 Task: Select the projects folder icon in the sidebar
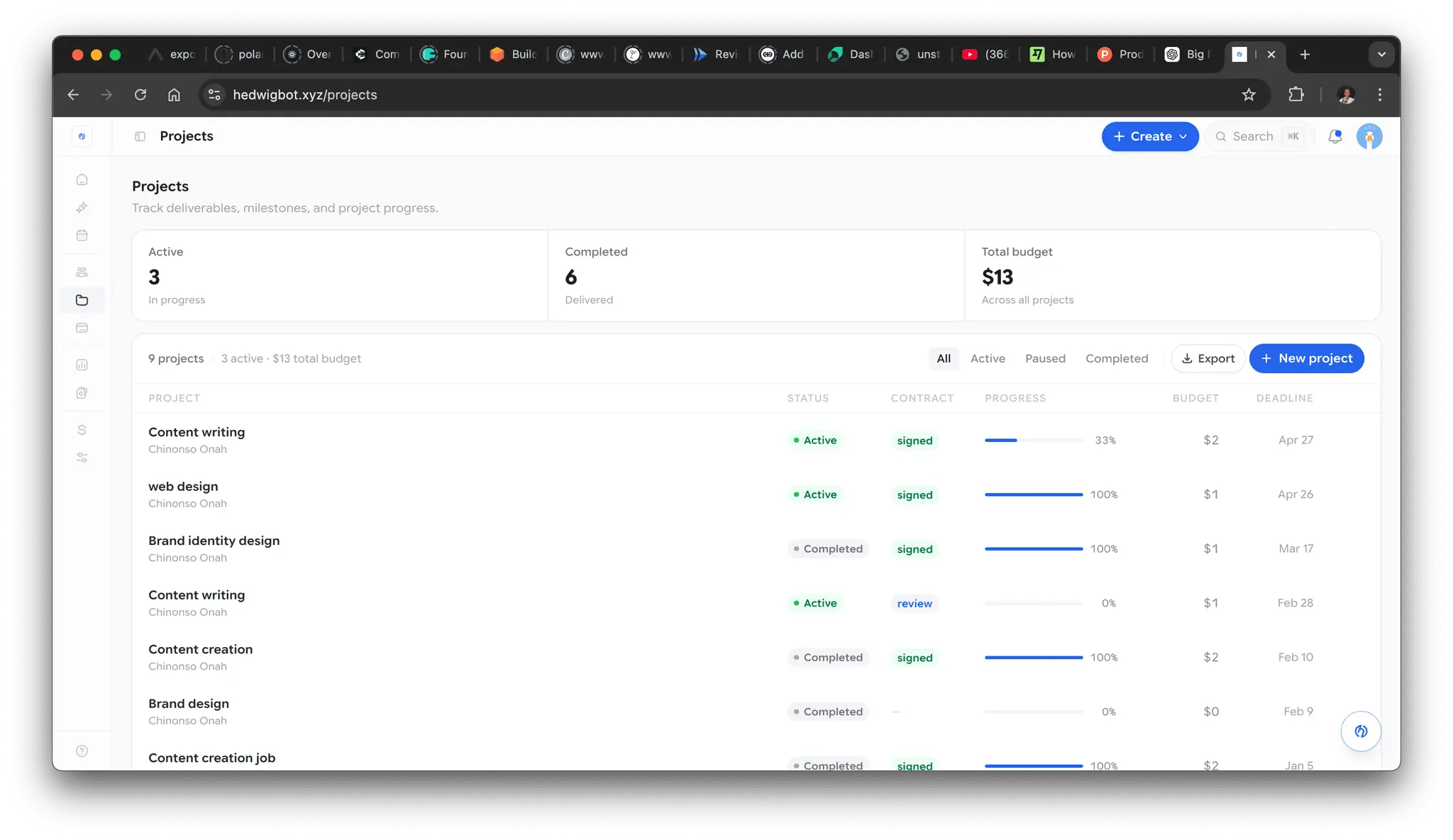[x=82, y=300]
